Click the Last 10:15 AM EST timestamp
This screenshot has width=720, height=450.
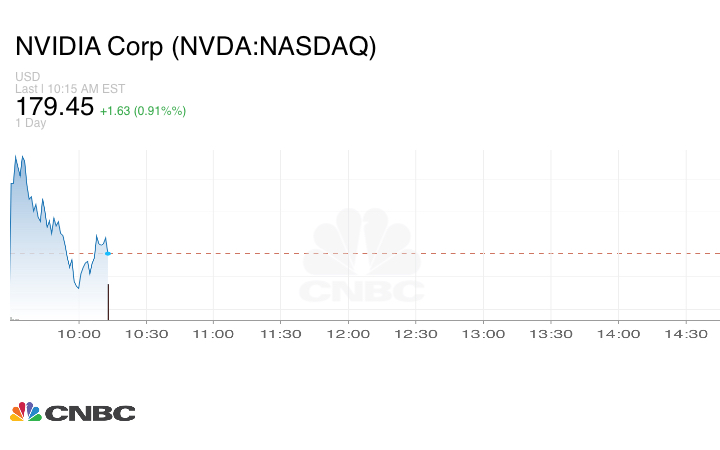[x=68, y=89]
